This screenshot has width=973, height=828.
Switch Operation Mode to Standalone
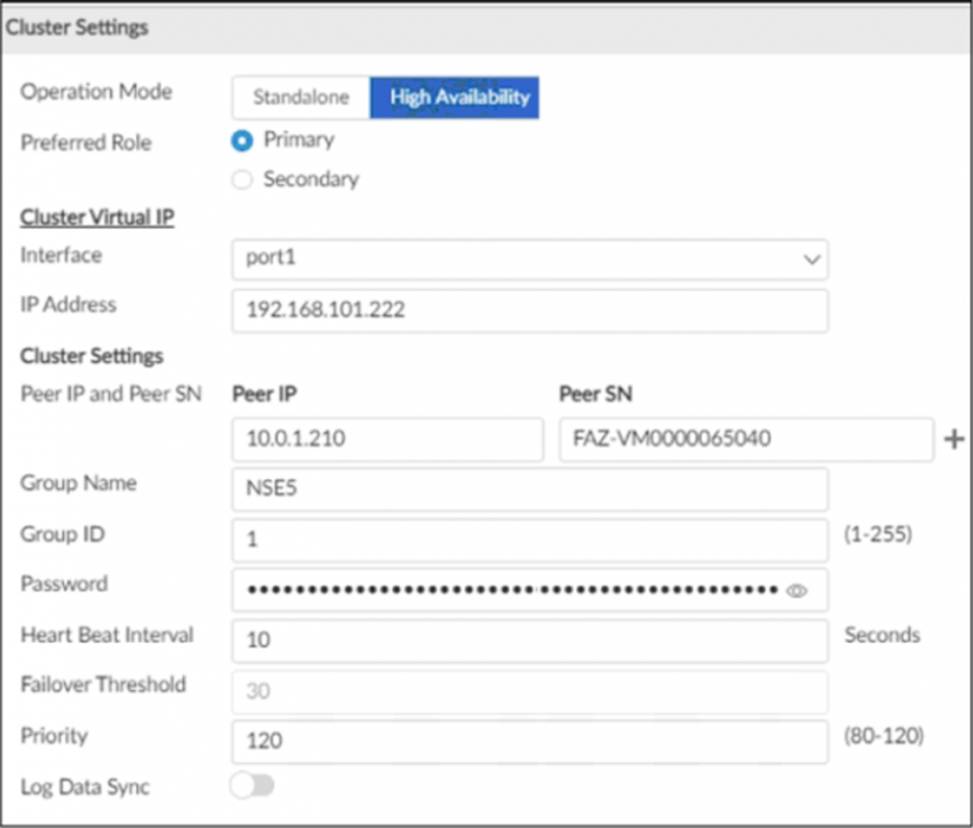coord(300,98)
